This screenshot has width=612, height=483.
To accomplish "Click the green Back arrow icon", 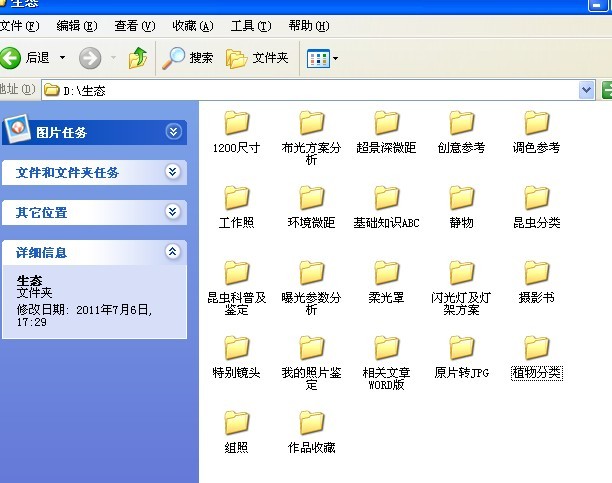I will 10,58.
